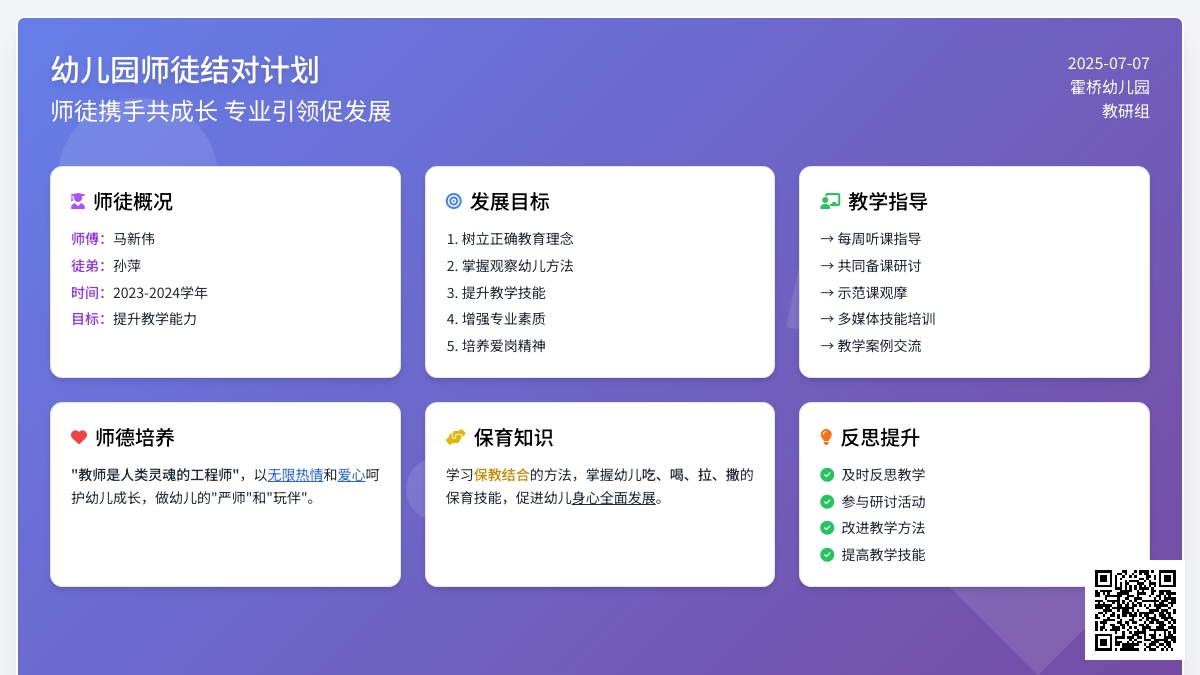Image resolution: width=1200 pixels, height=675 pixels.
Task: Click the 师傅: label
Action: [88, 239]
